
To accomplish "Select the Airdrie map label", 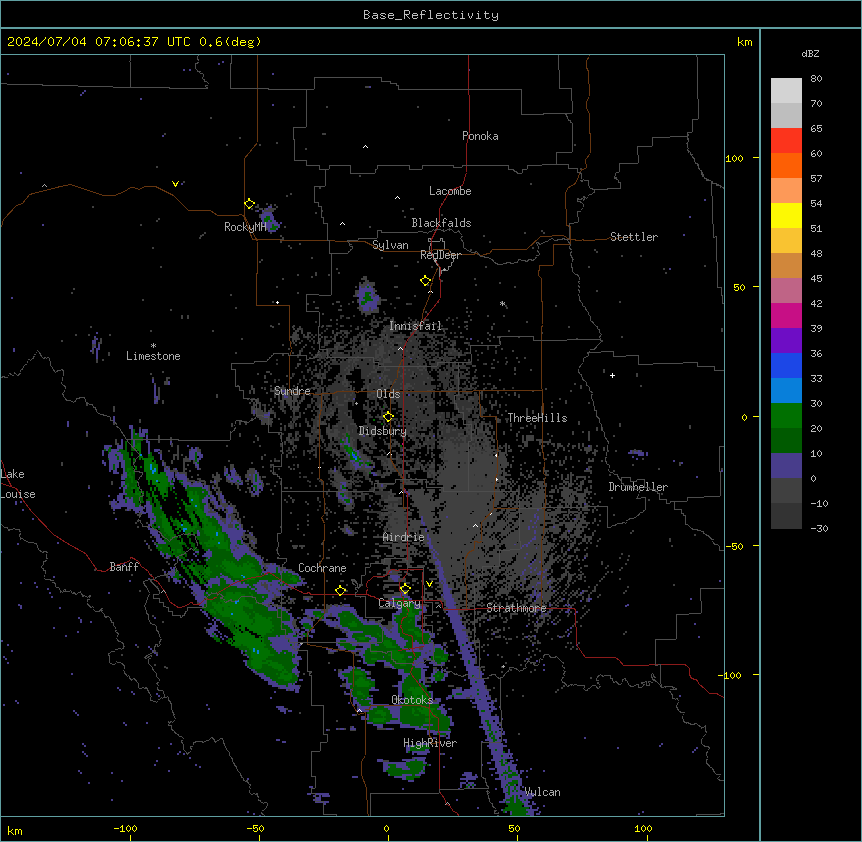I will click(x=404, y=537).
